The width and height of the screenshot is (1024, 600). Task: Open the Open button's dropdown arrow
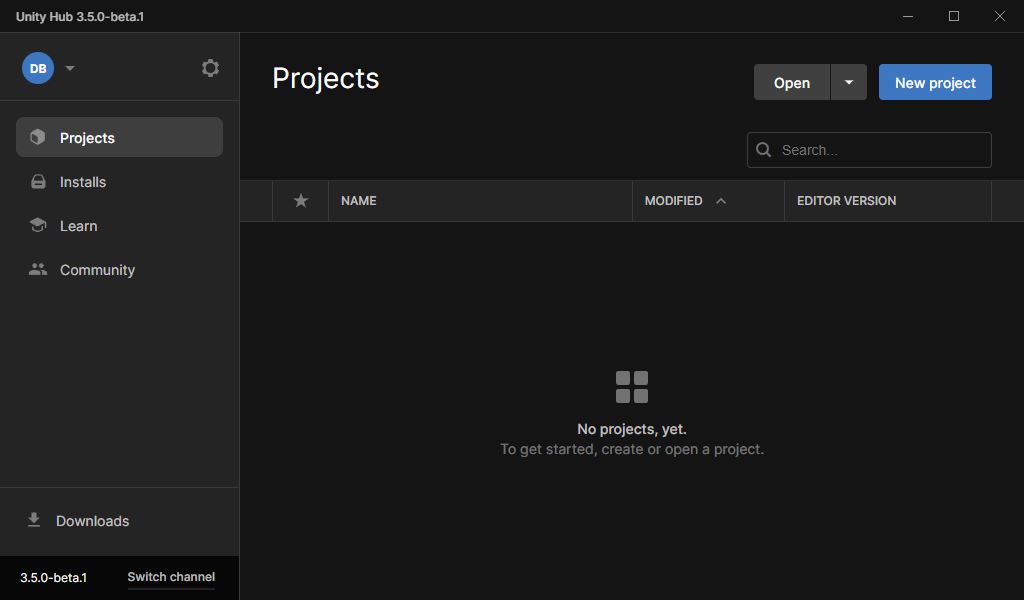pyautogui.click(x=848, y=82)
